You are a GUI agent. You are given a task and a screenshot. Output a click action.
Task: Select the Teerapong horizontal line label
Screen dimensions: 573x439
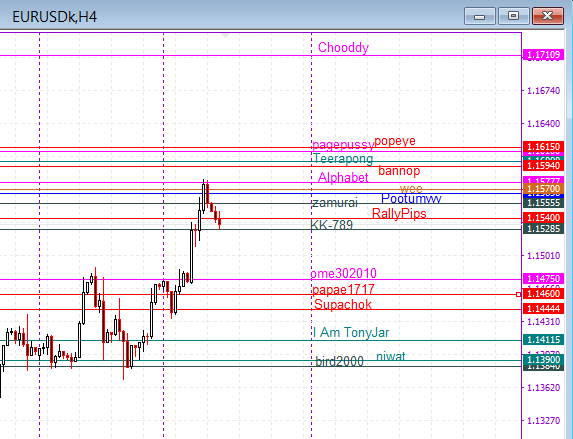343,159
